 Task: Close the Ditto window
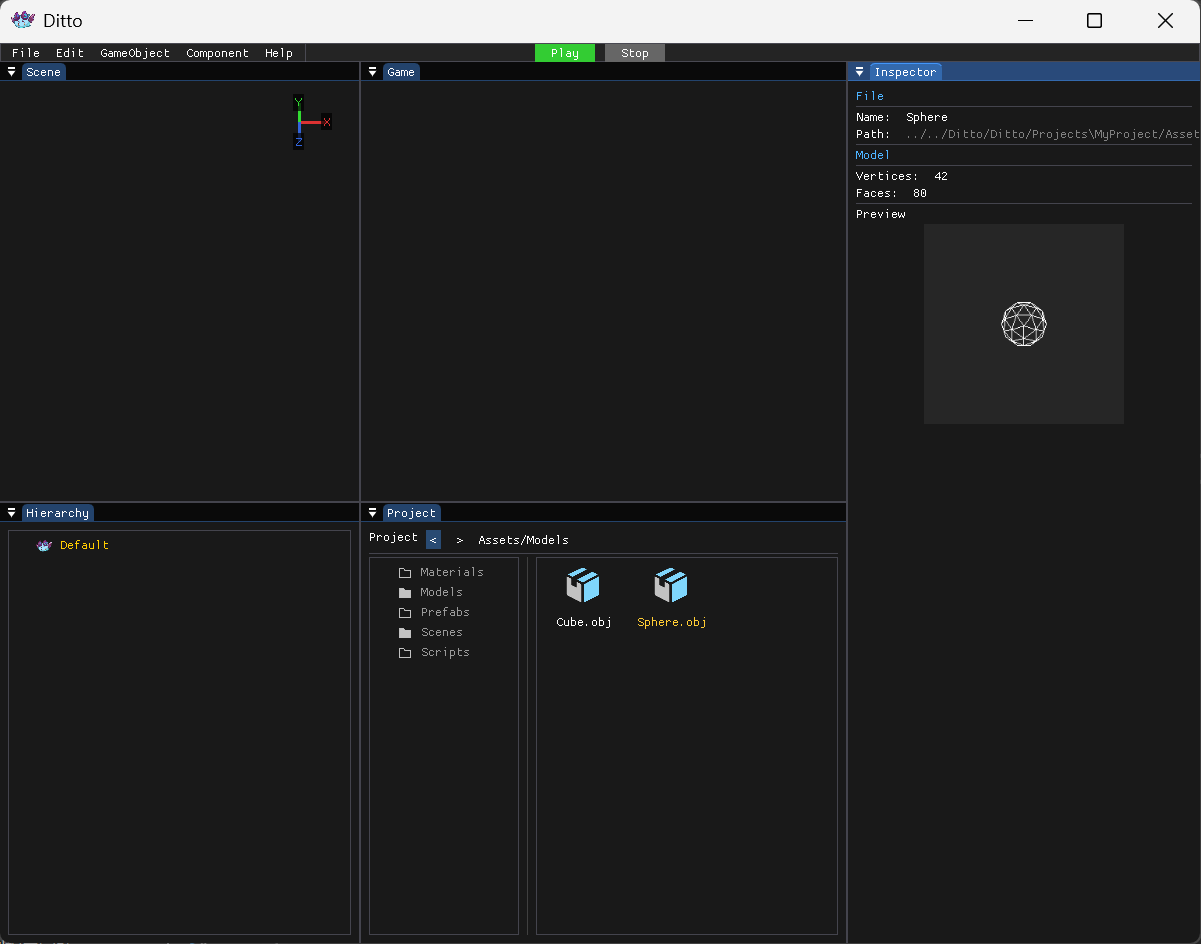pos(1165,21)
